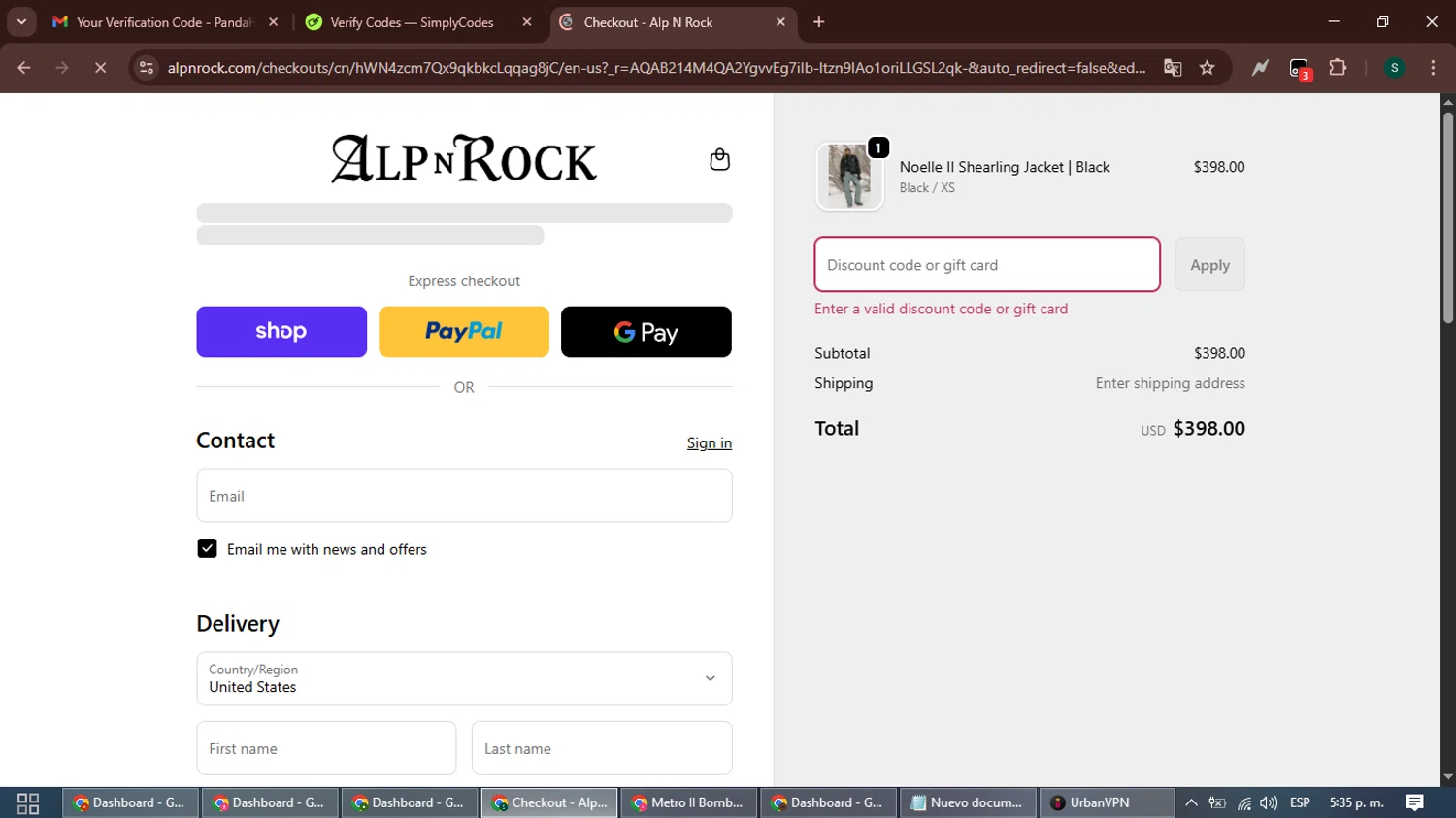Change ESP keyboard language

[x=1300, y=803]
